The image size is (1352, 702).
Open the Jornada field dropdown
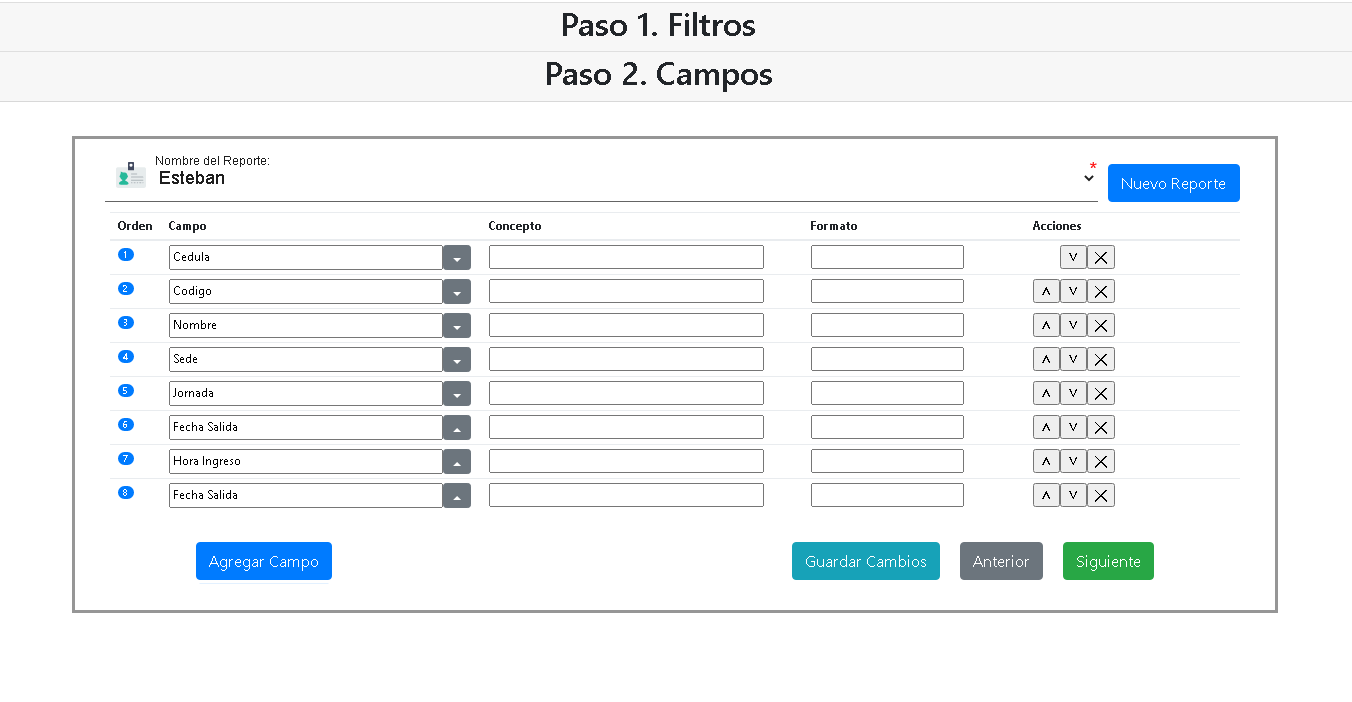pos(457,393)
